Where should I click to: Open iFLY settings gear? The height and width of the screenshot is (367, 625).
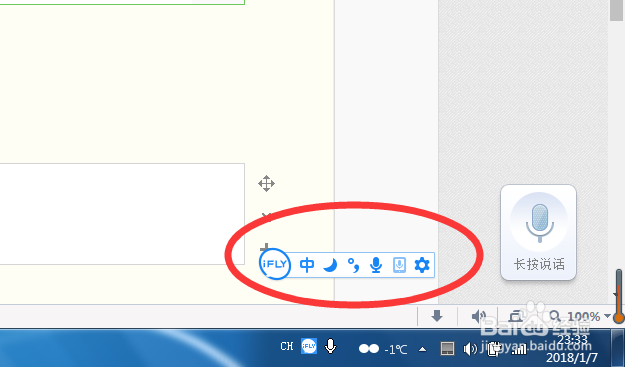422,265
